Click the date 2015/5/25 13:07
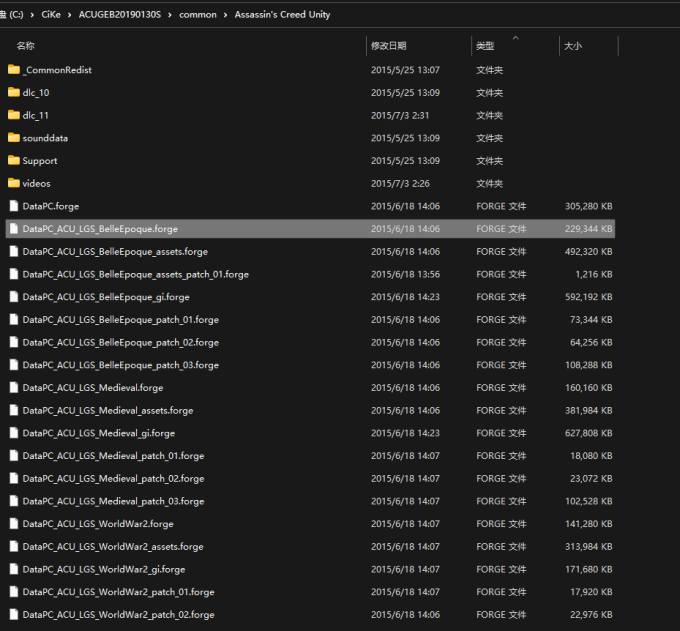The image size is (680, 631). tap(405, 70)
